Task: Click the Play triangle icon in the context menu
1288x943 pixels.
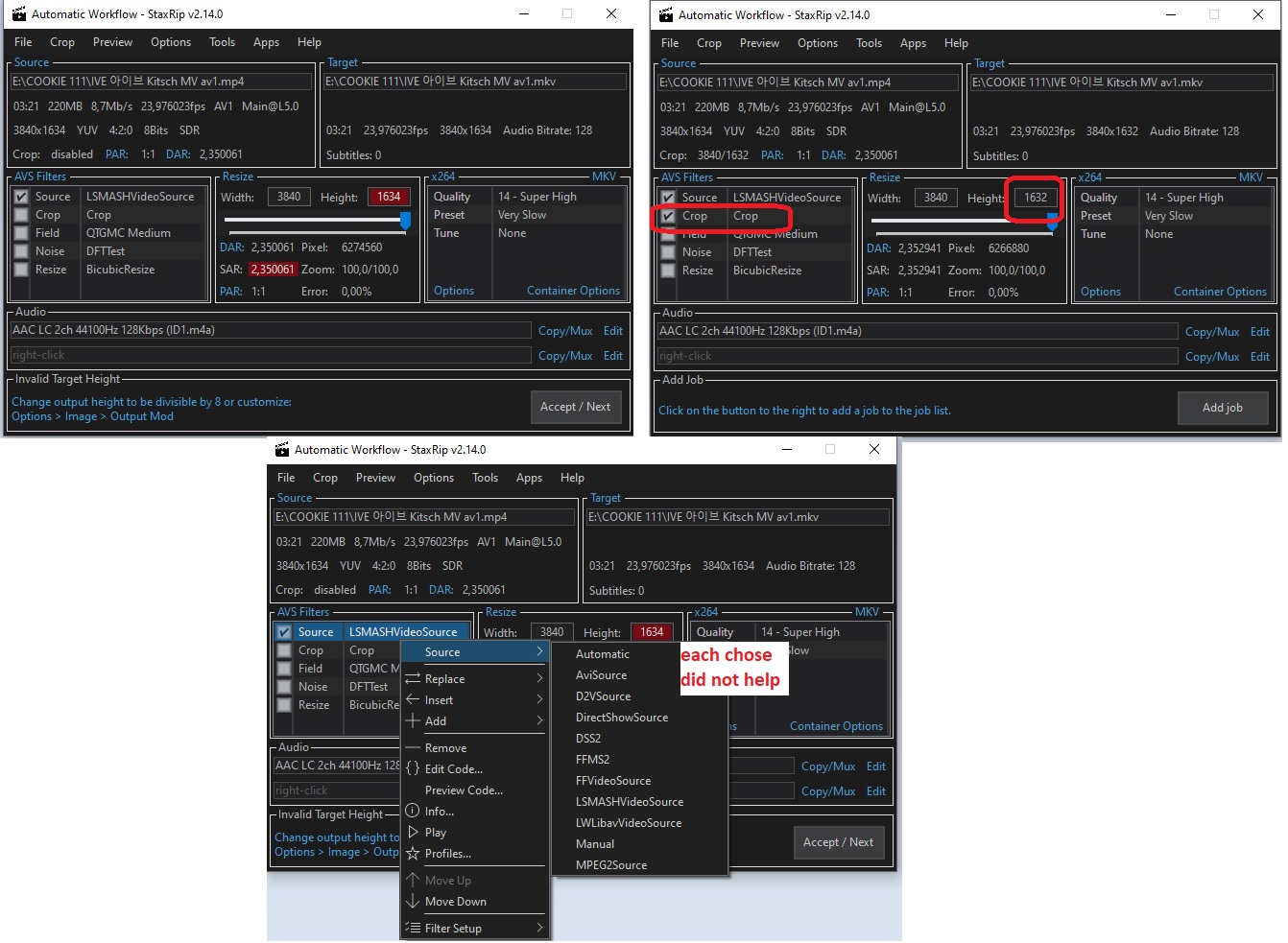Action: pyautogui.click(x=413, y=832)
